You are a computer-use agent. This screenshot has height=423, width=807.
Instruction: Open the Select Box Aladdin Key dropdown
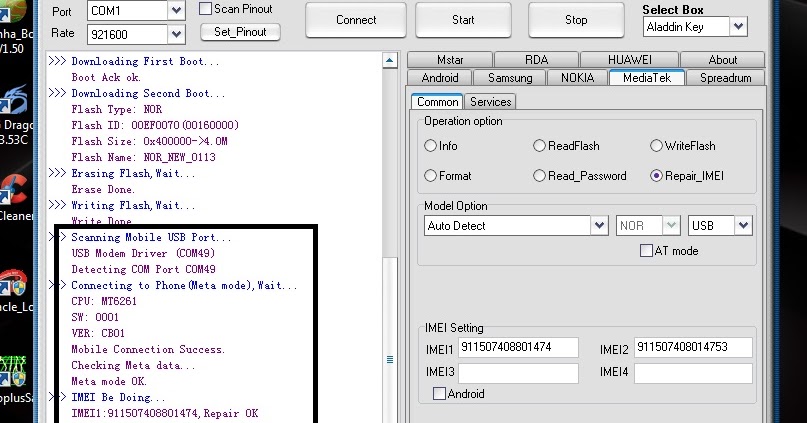click(x=738, y=27)
